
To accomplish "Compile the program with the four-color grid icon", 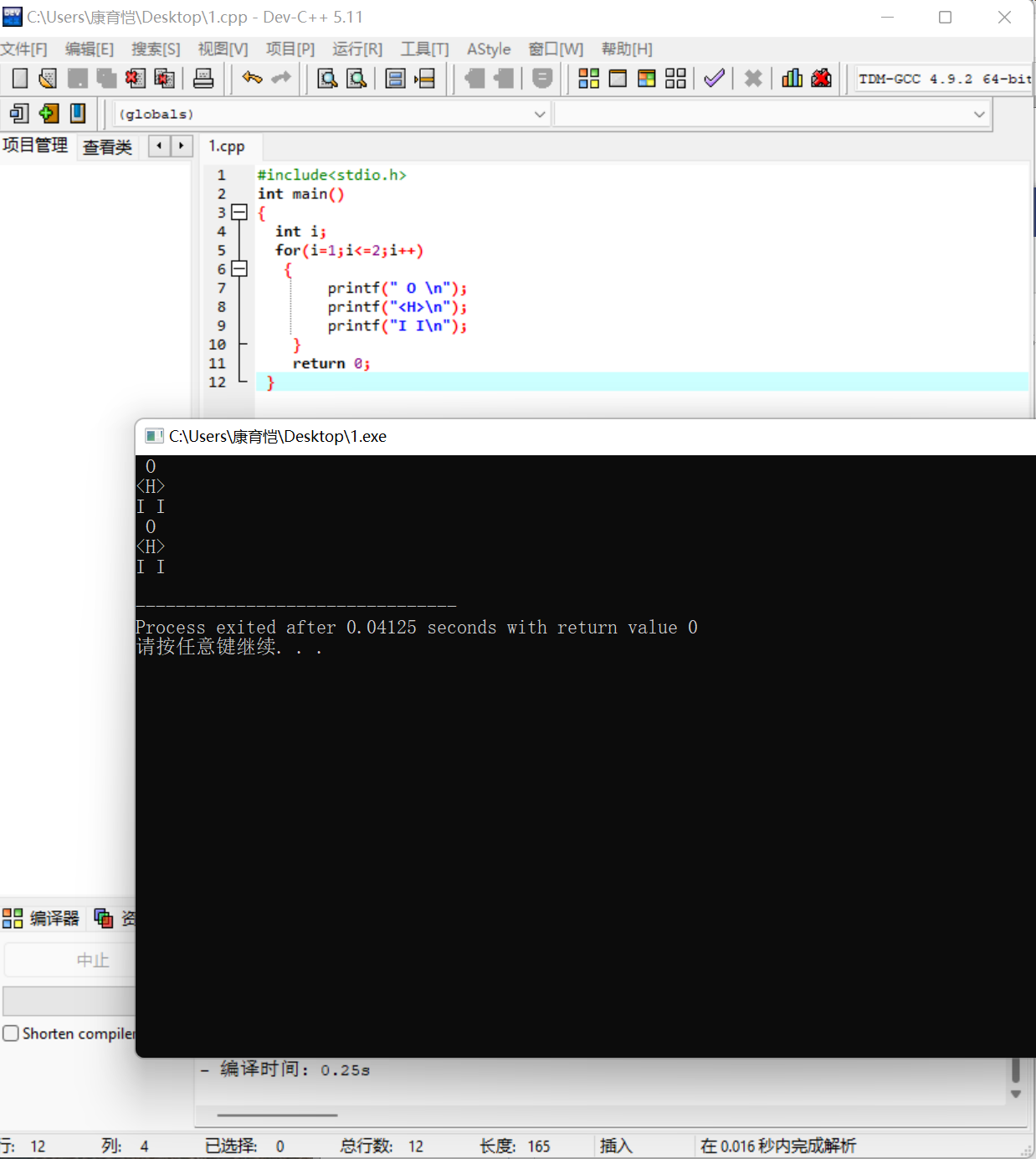I will 589,79.
